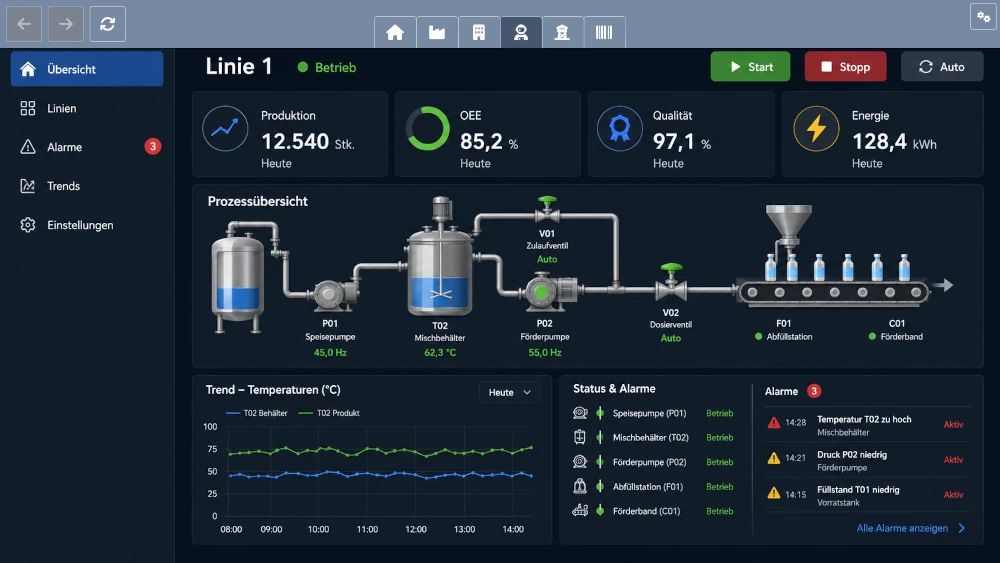Image resolution: width=1000 pixels, height=563 pixels.
Task: Select the building icon tab
Action: pos(479,32)
